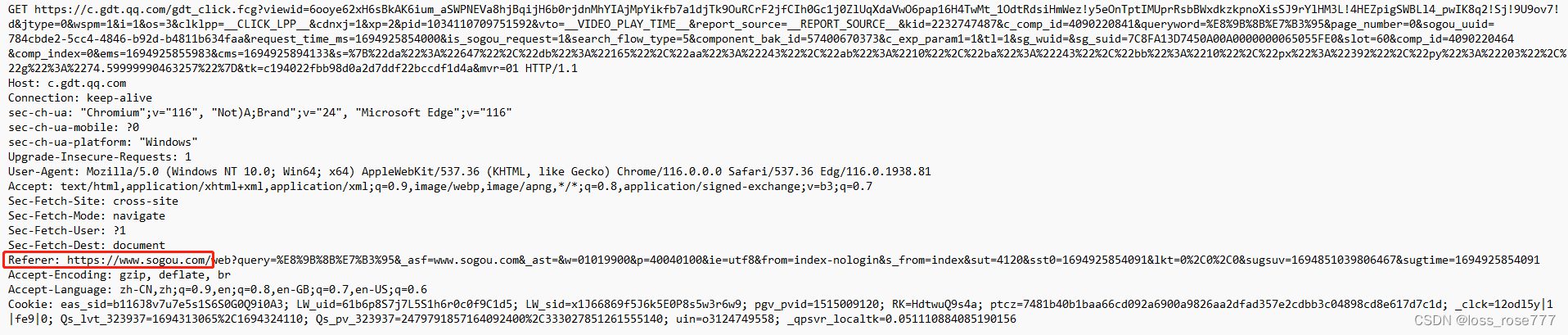Select the sec-ch-ua-mobile header line
This screenshot has height=335, width=1568.
tap(74, 127)
